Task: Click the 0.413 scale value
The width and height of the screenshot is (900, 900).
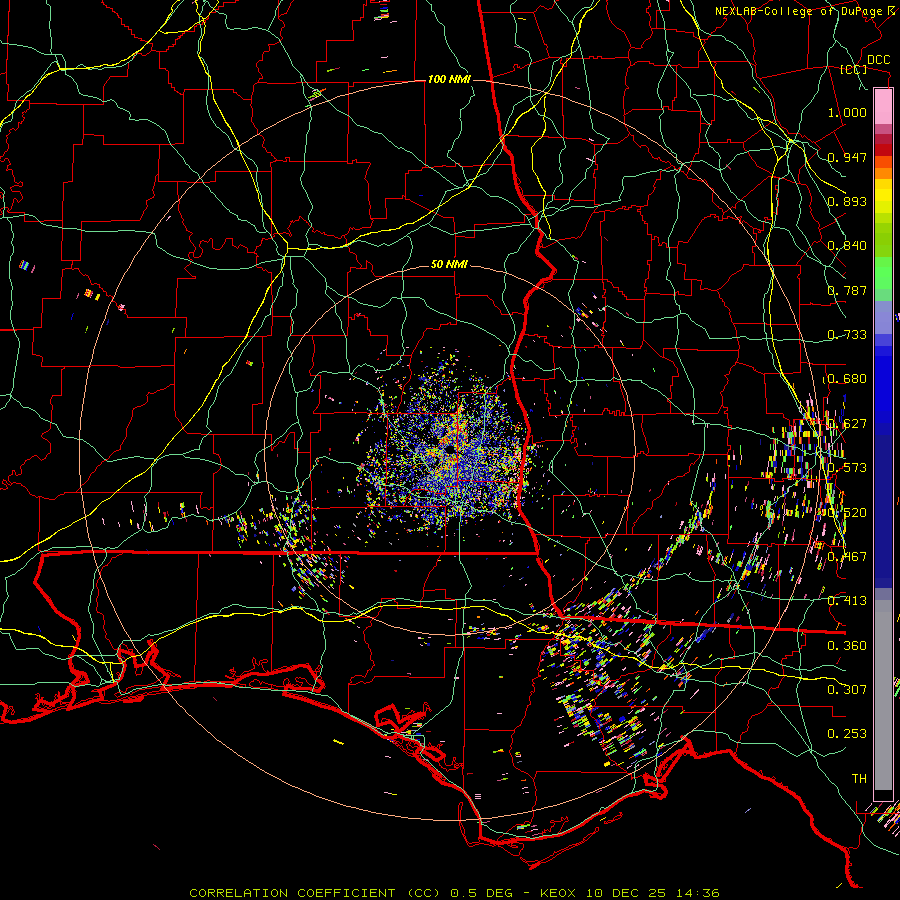Action: (x=847, y=601)
